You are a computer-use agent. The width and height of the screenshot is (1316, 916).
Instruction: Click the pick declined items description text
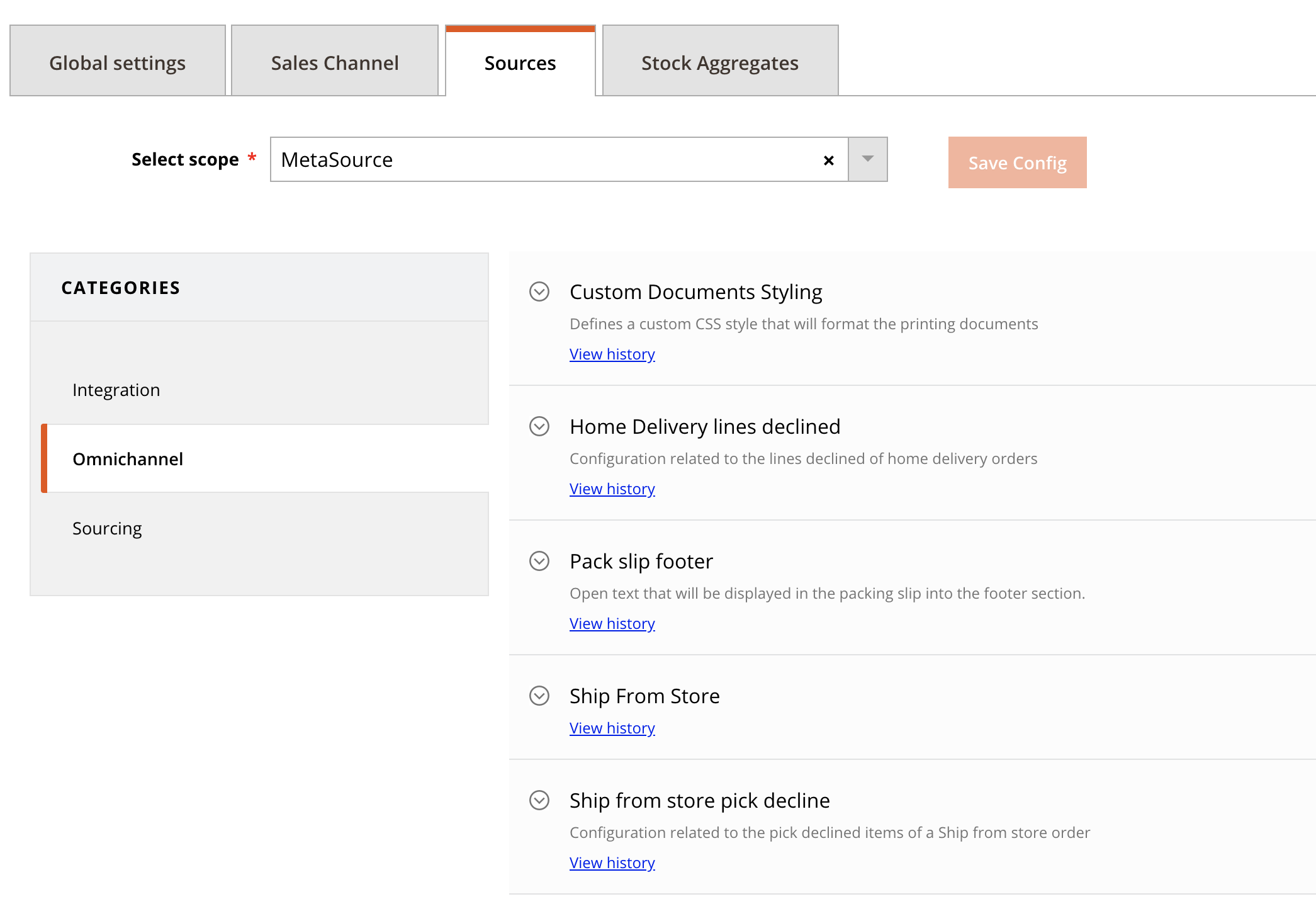[x=830, y=832]
